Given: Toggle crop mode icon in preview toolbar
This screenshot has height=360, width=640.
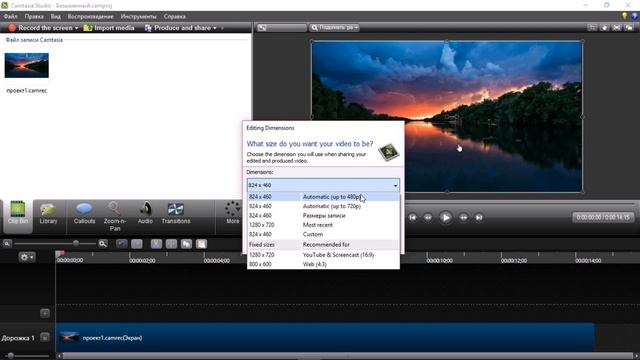Looking at the screenshot, I should [x=592, y=28].
